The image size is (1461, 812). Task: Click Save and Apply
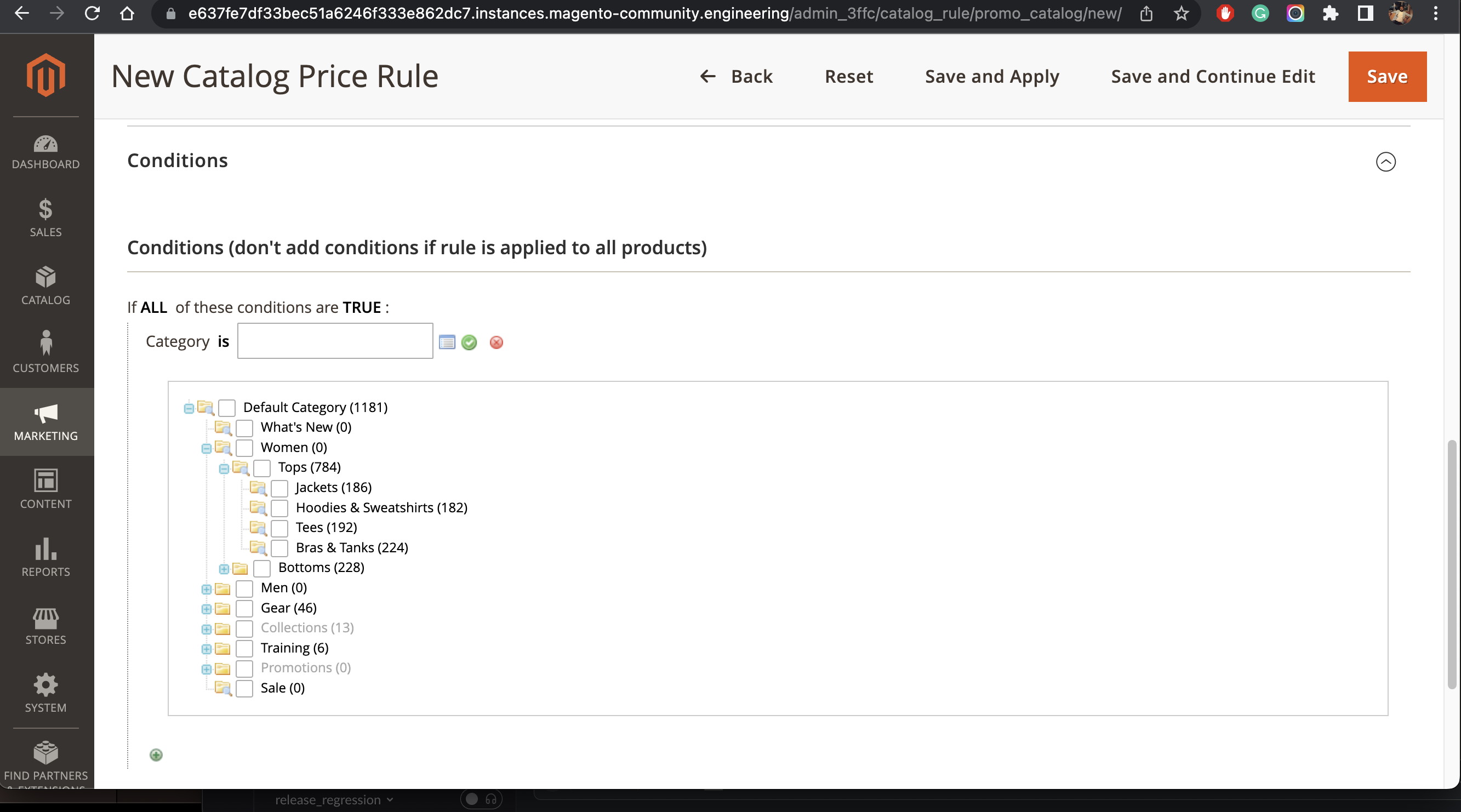click(x=991, y=76)
